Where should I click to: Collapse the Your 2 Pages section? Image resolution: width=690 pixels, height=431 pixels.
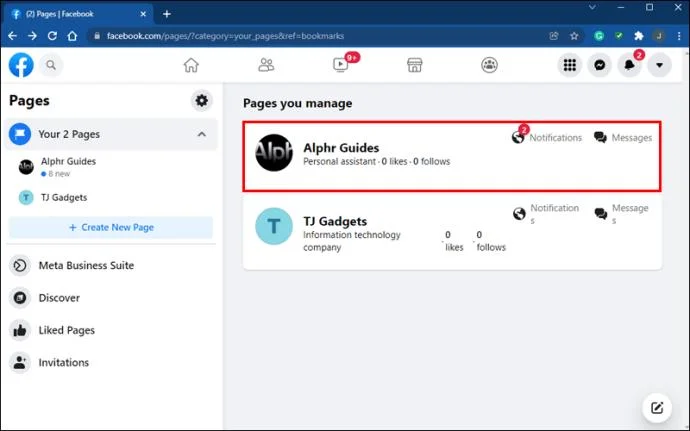click(202, 134)
